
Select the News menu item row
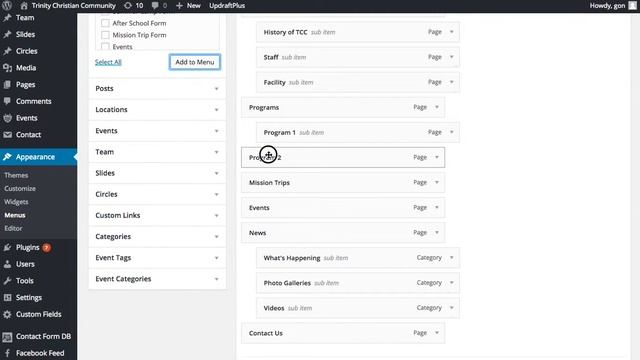tap(343, 233)
